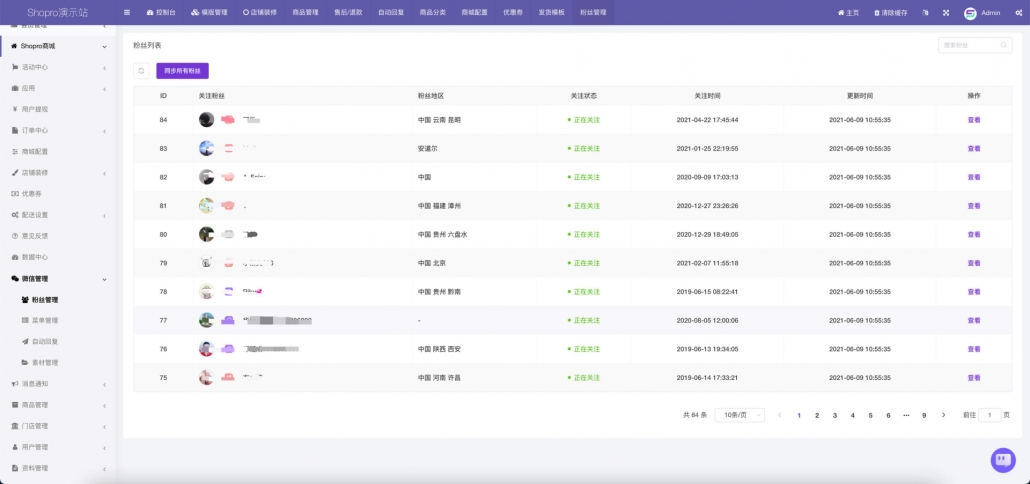Go to pagination page 3
Screen dimensions: 1030x484
(835, 415)
